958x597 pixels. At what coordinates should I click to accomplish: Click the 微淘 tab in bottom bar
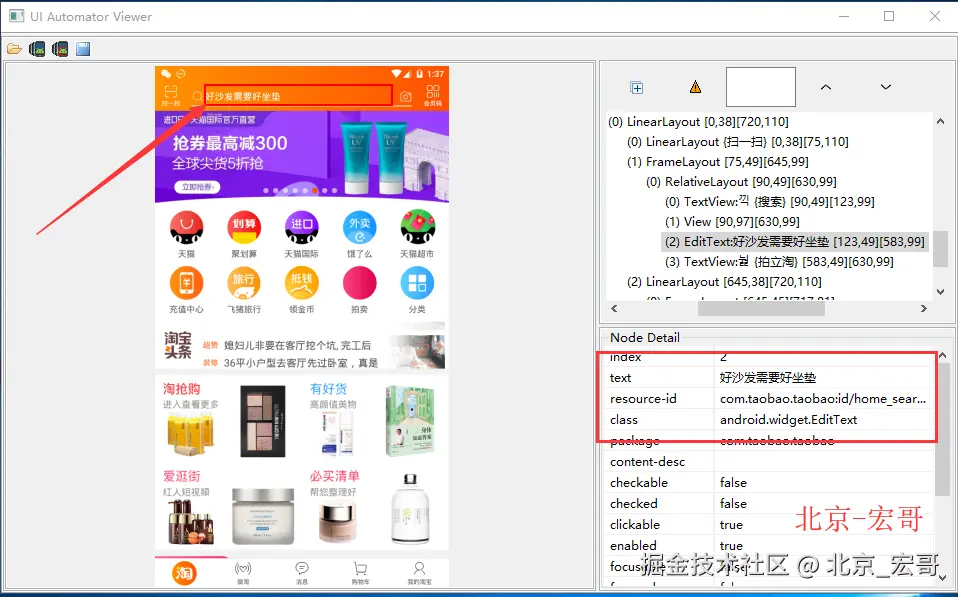point(243,573)
